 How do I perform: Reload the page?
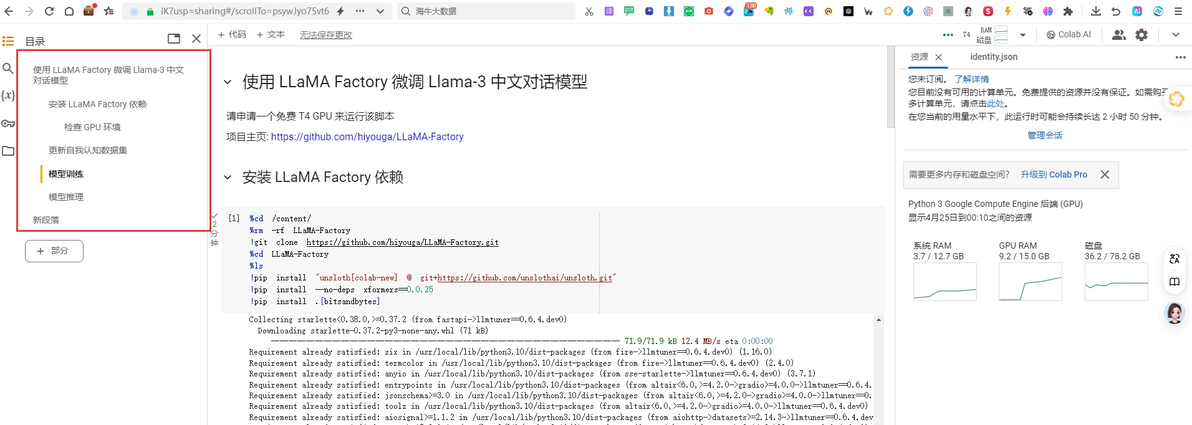(49, 11)
